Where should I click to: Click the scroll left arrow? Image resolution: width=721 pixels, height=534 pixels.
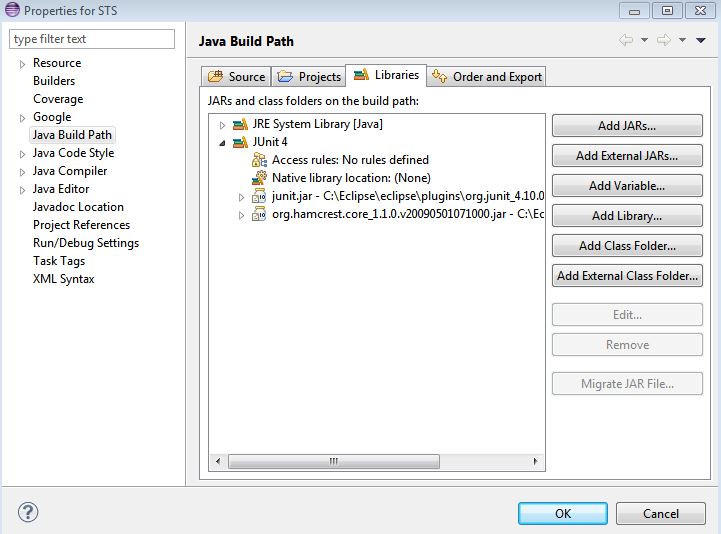click(218, 461)
